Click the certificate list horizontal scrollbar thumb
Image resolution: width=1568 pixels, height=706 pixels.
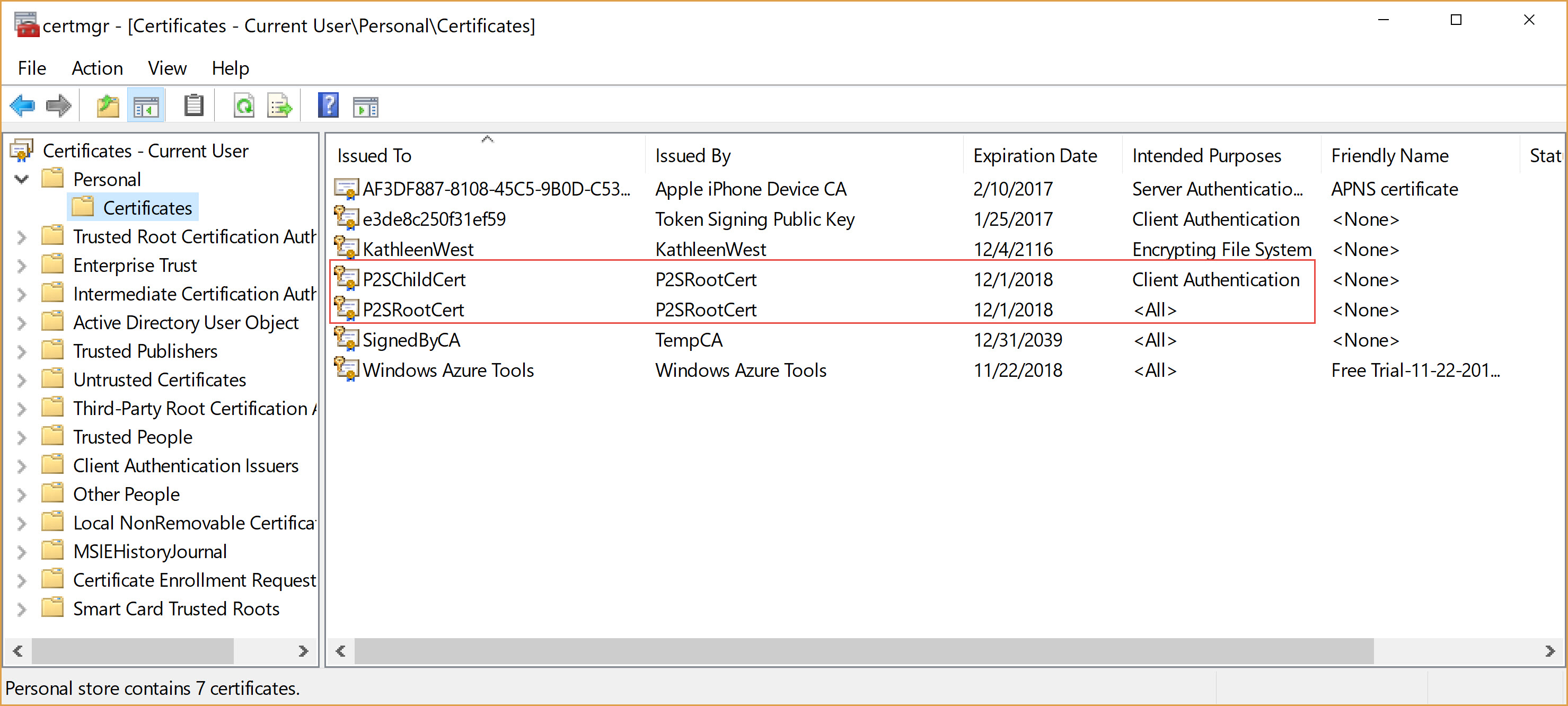864,651
